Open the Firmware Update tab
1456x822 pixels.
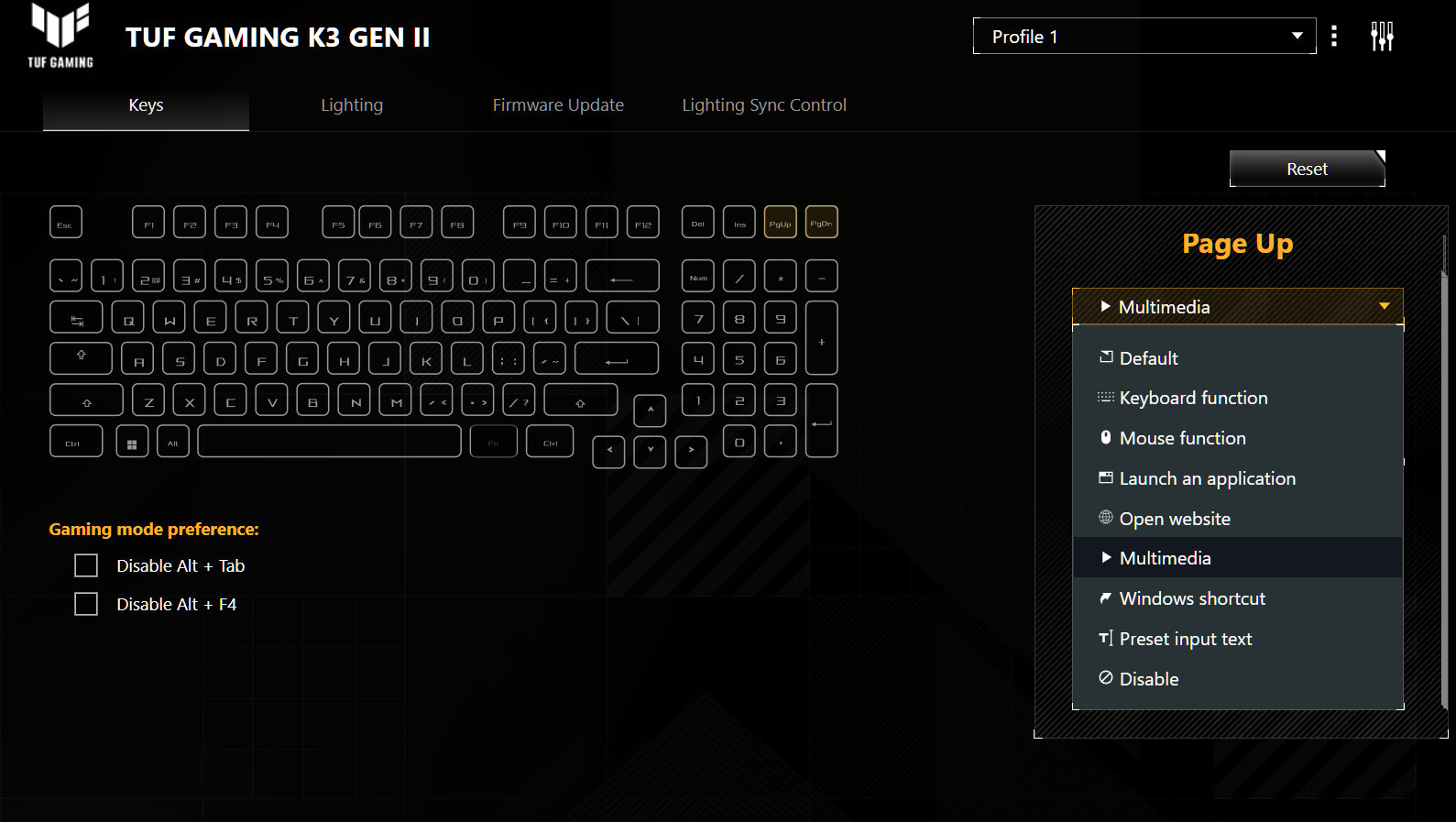558,105
